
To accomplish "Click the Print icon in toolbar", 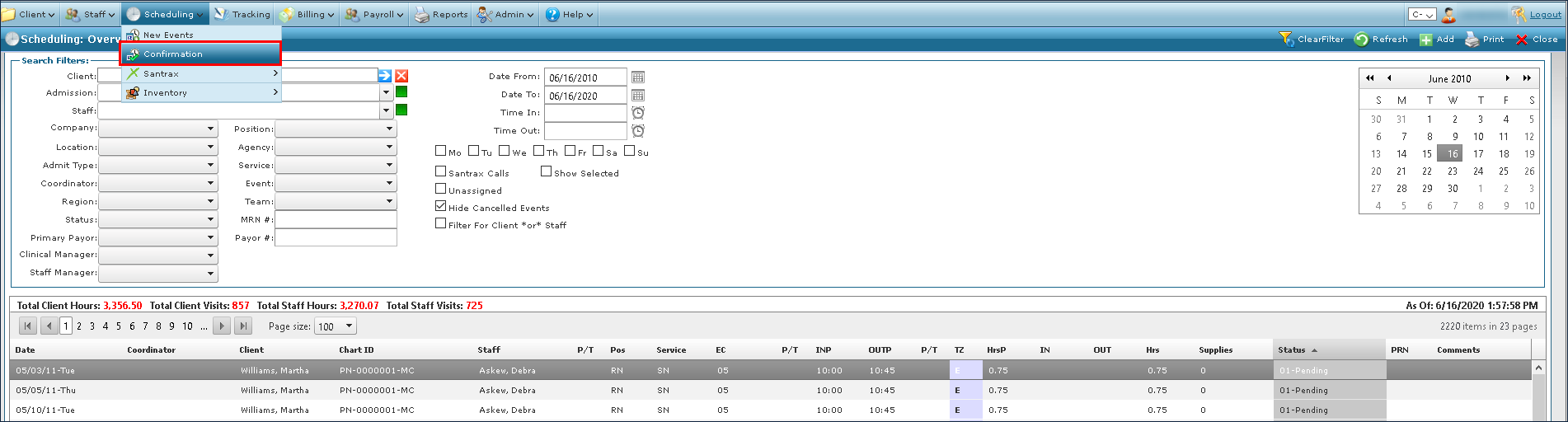I will pos(1472,39).
